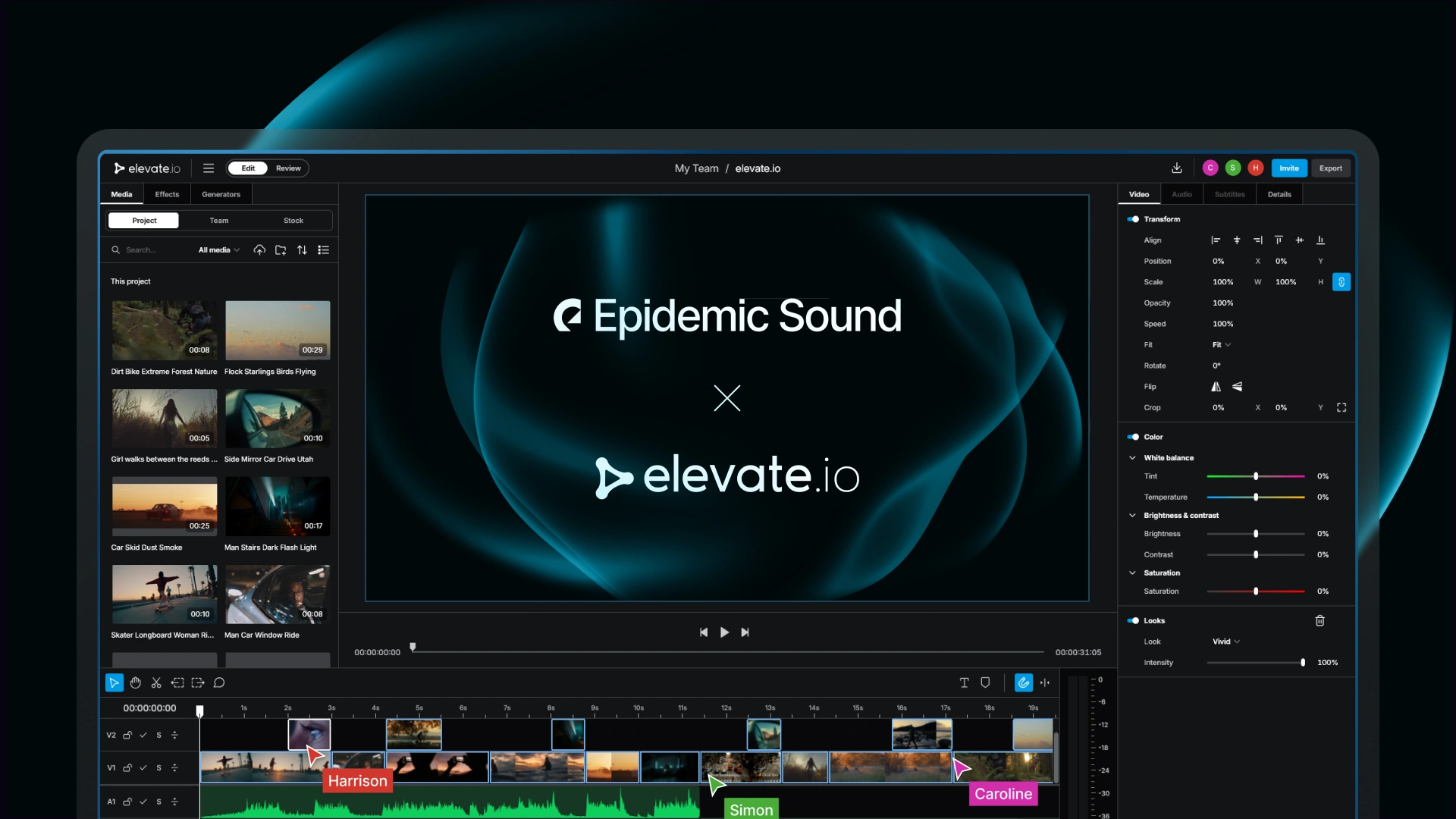Select the hand pan tool
This screenshot has height=819, width=1456.
[x=135, y=682]
